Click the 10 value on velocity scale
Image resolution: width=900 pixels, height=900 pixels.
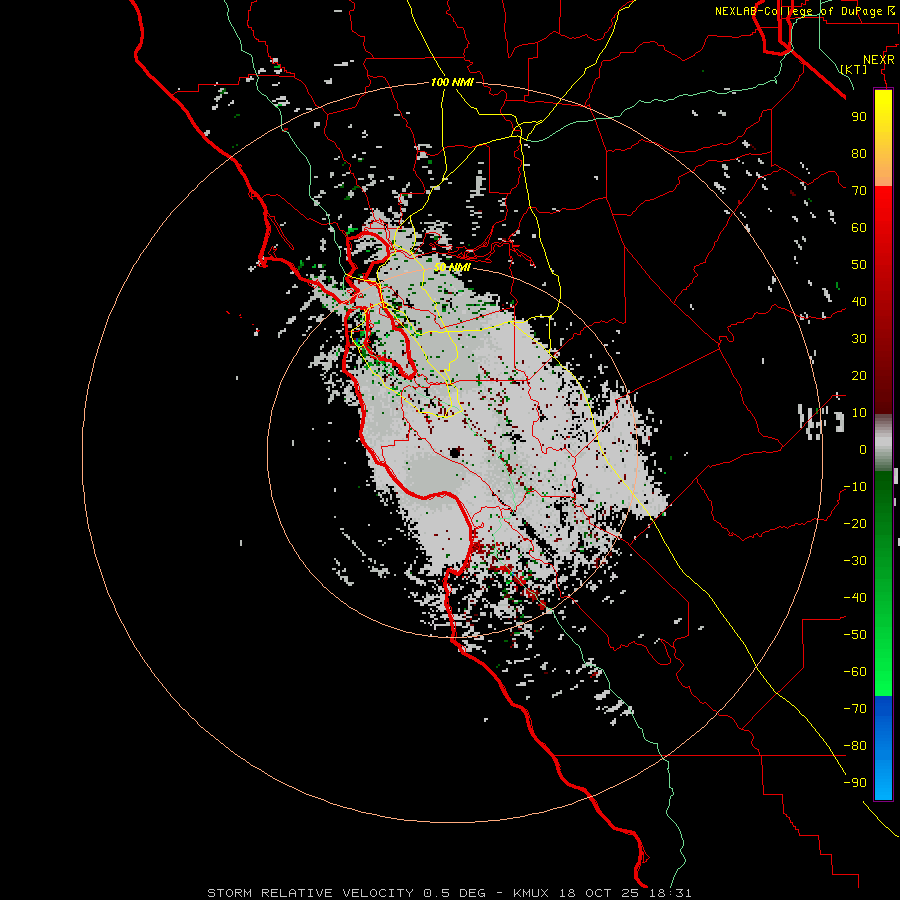pos(859,413)
